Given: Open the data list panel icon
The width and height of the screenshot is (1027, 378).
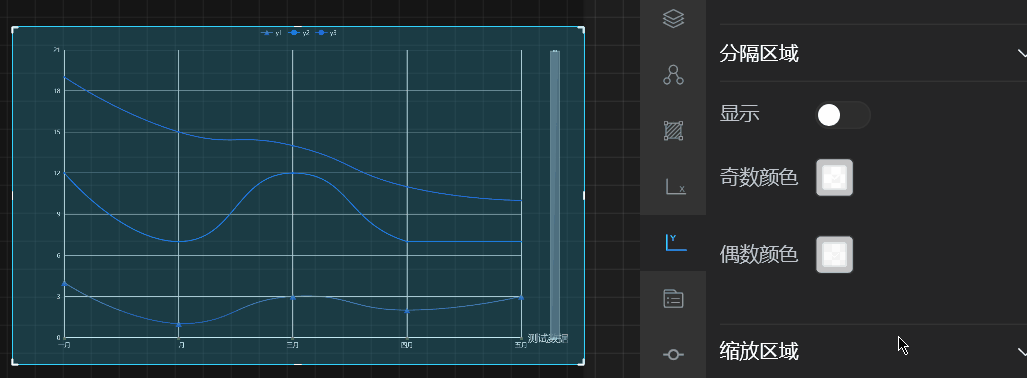Looking at the screenshot, I should click(x=673, y=299).
